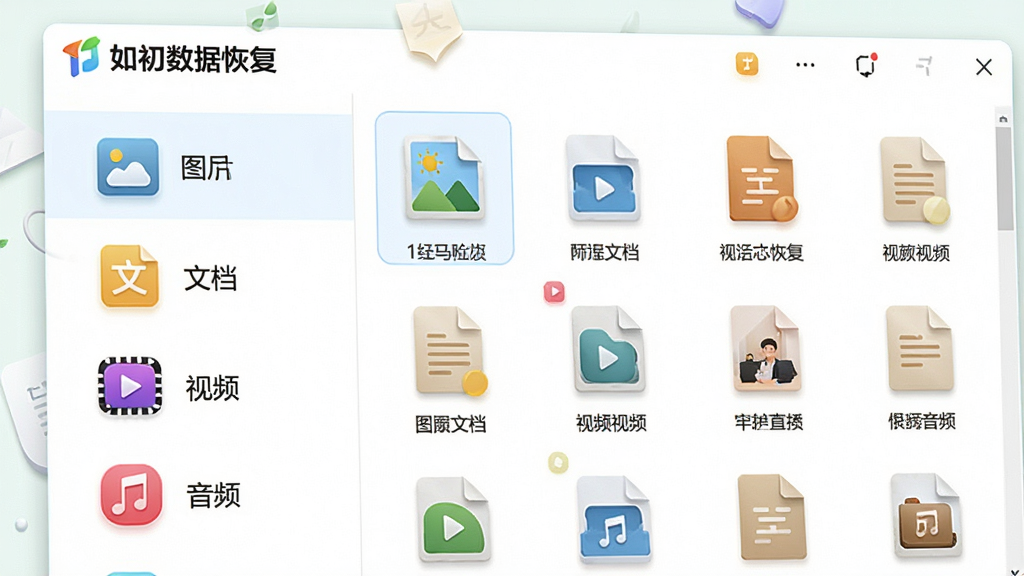Viewport: 1024px width, 576px height.
Task: Click the 视活态恢复 label text
Action: coord(761,252)
